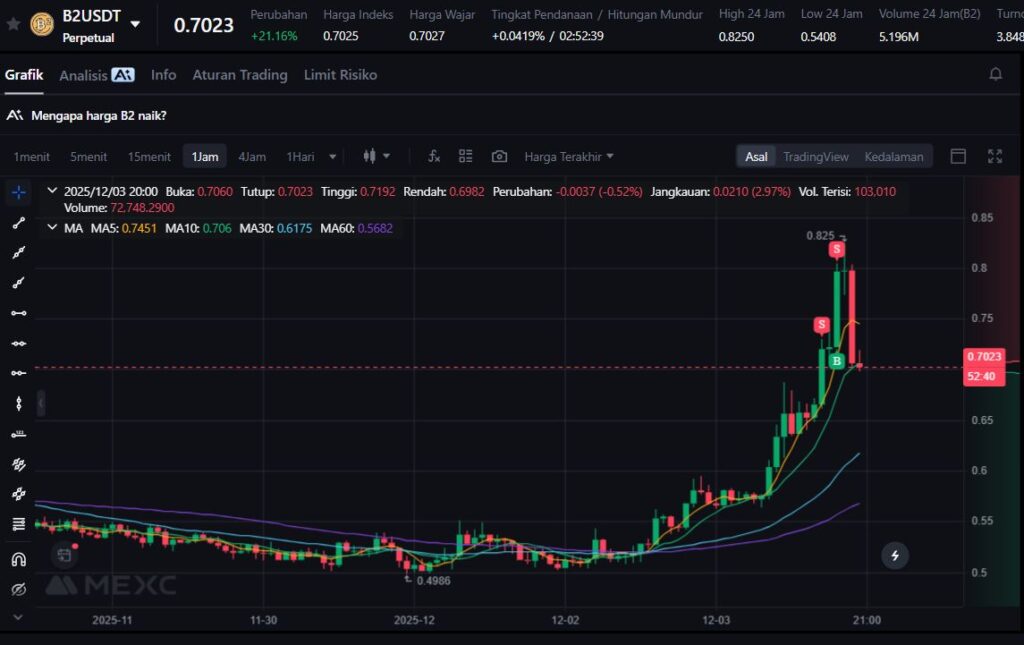Open the Harga Terakhir price dropdown
Image resolution: width=1024 pixels, height=645 pixels.
point(569,156)
